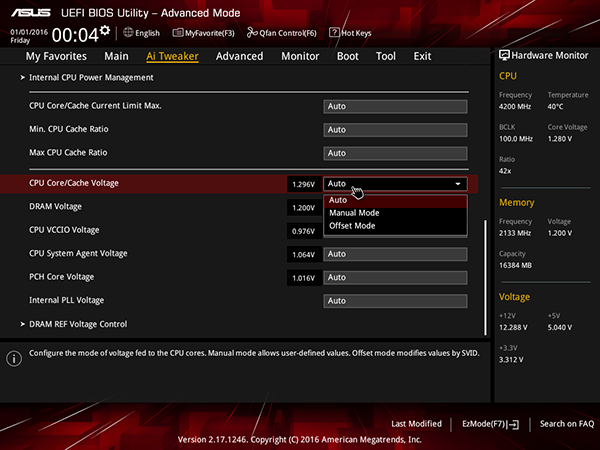Select the Ai Tweaker tab
The image size is (600, 450).
[x=172, y=56]
